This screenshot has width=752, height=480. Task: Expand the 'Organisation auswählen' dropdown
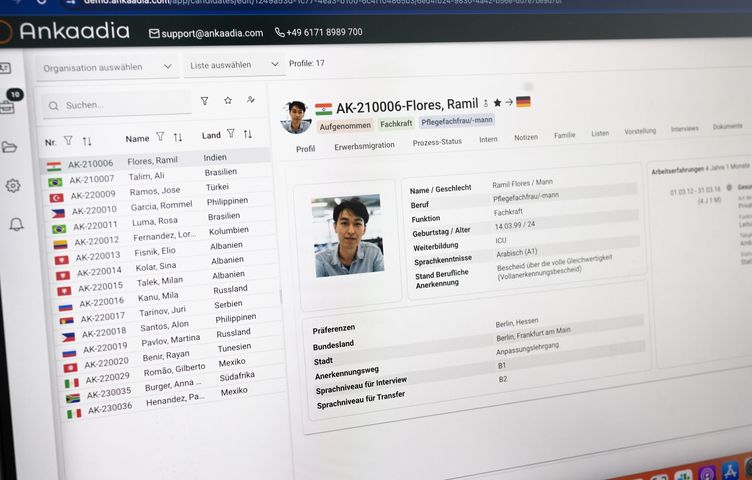coord(107,67)
